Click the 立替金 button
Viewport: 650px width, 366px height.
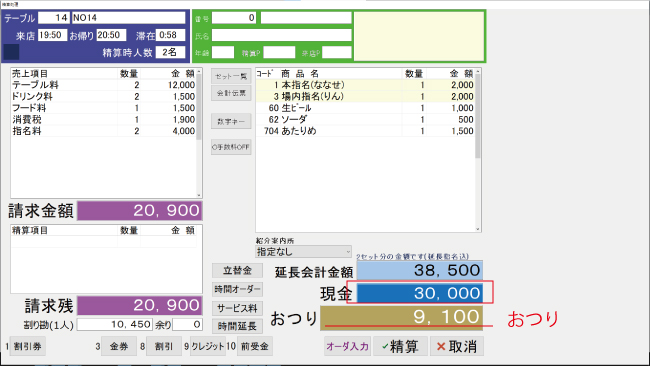coord(237,271)
